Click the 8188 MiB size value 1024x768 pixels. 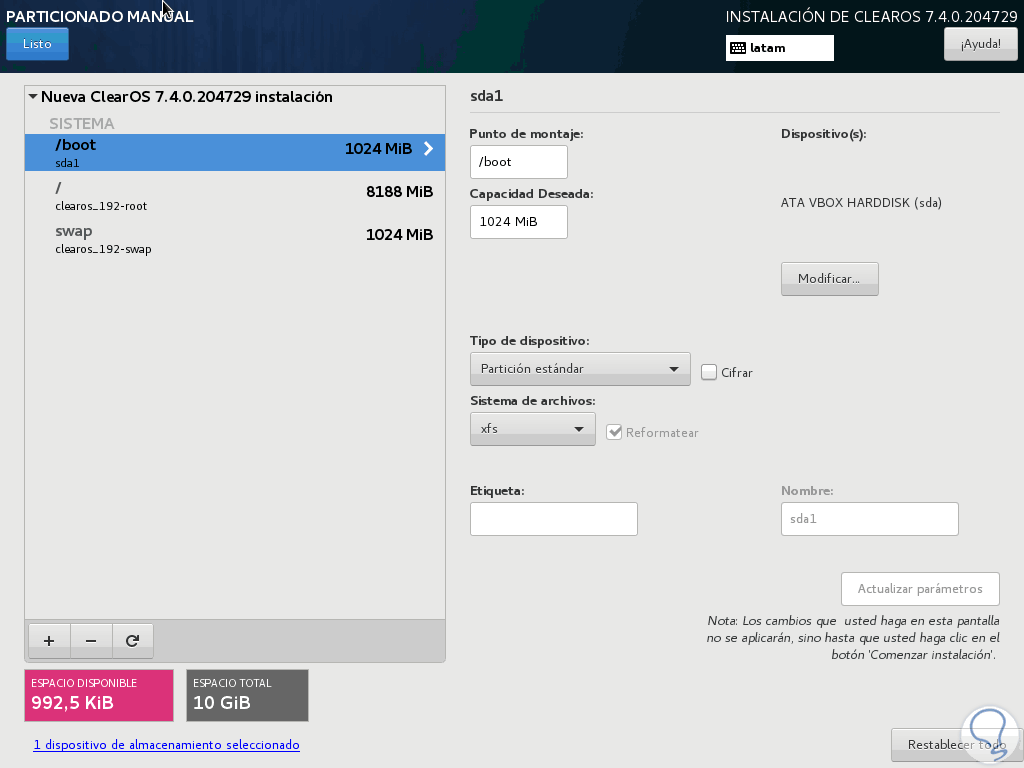tap(400, 191)
